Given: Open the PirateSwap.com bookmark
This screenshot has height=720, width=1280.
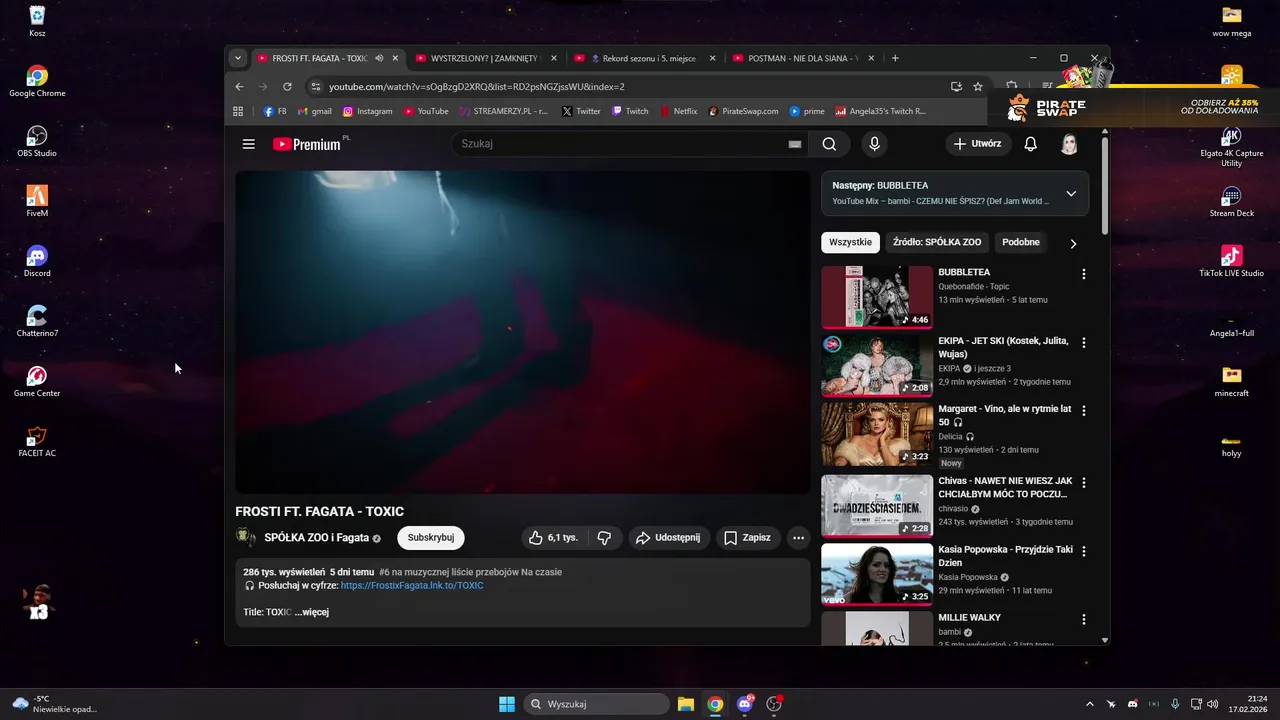Looking at the screenshot, I should pos(743,112).
